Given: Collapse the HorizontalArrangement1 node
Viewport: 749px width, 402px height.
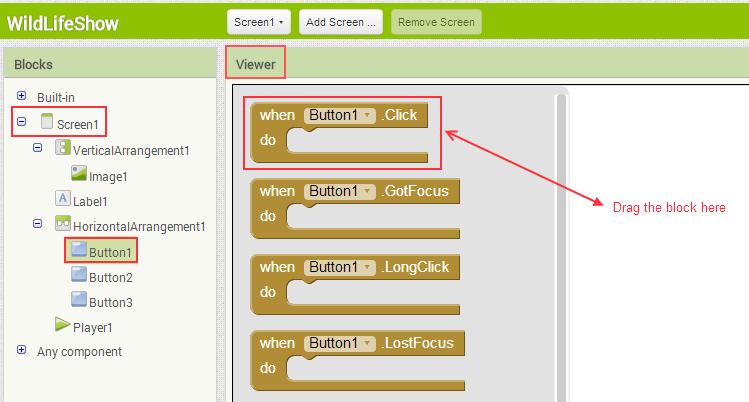Looking at the screenshot, I should [38, 225].
